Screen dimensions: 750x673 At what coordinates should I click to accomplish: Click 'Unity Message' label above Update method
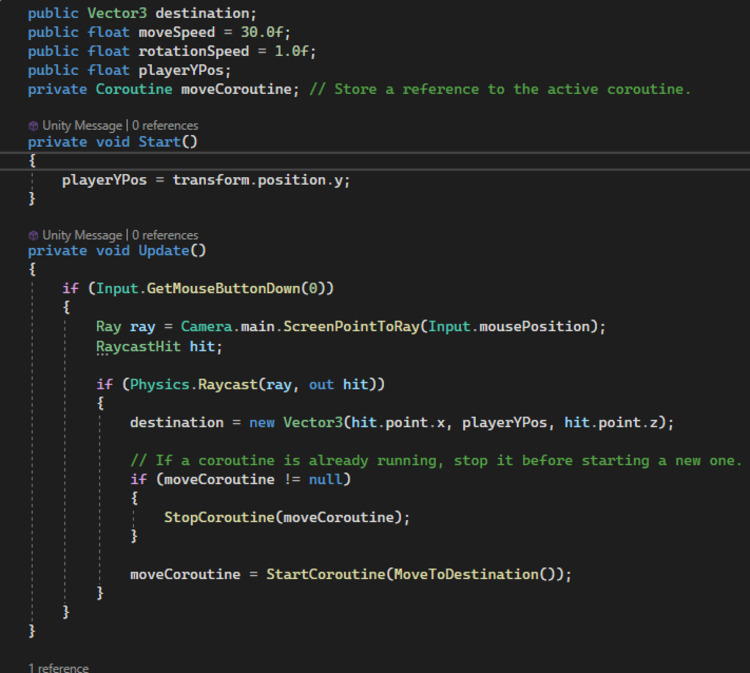pyautogui.click(x=82, y=235)
